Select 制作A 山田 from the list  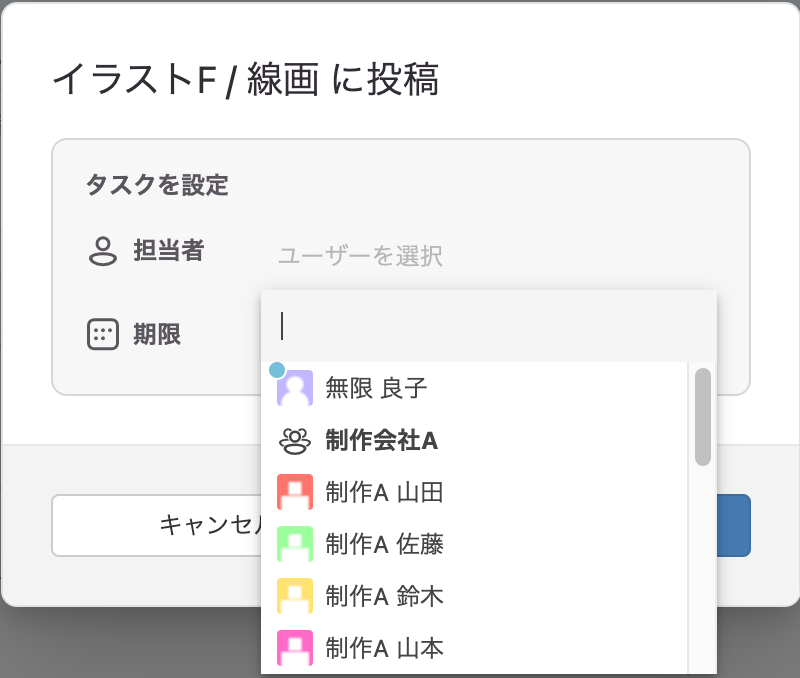(474, 492)
